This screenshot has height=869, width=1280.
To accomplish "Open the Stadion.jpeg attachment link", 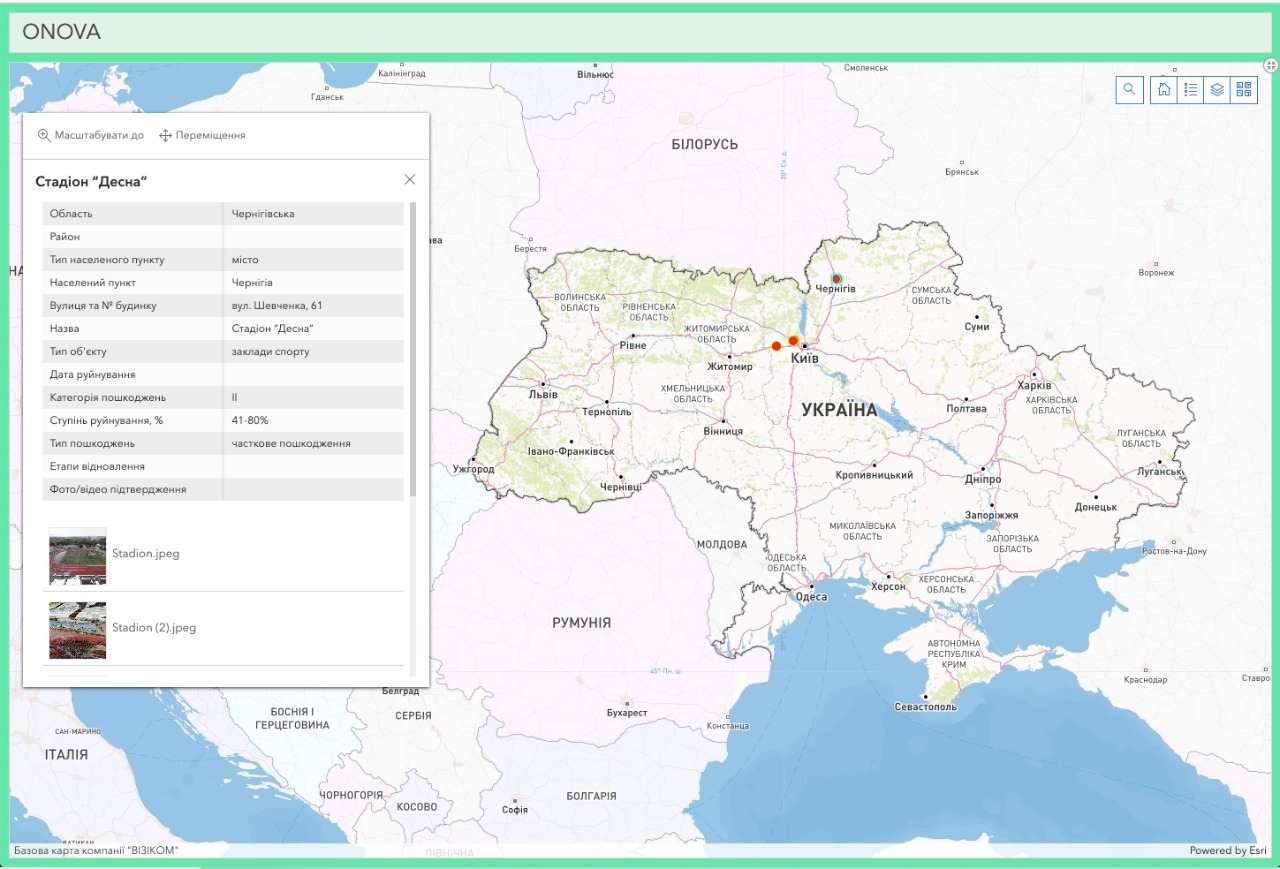I will tap(146, 553).
